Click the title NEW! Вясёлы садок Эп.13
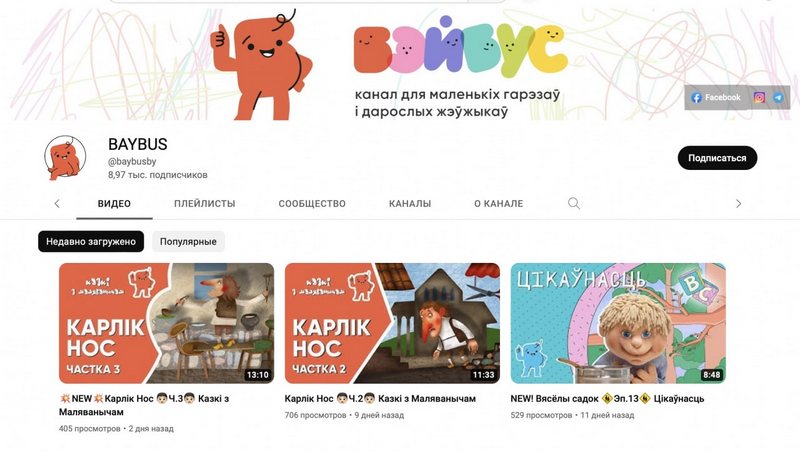This screenshot has width=800, height=451. 607,398
